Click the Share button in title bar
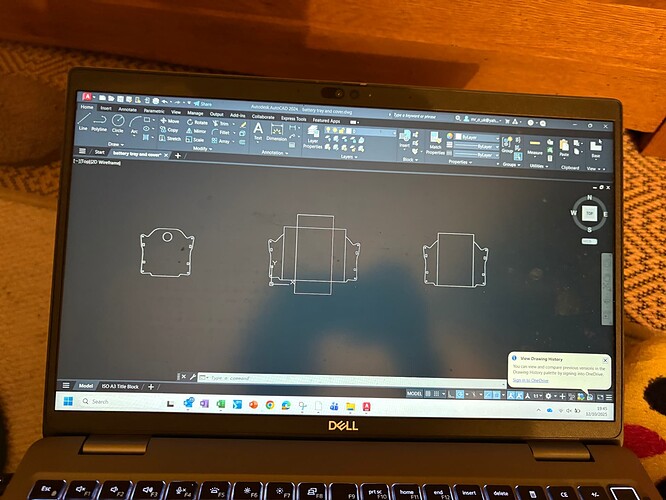666x500 pixels. [203, 103]
